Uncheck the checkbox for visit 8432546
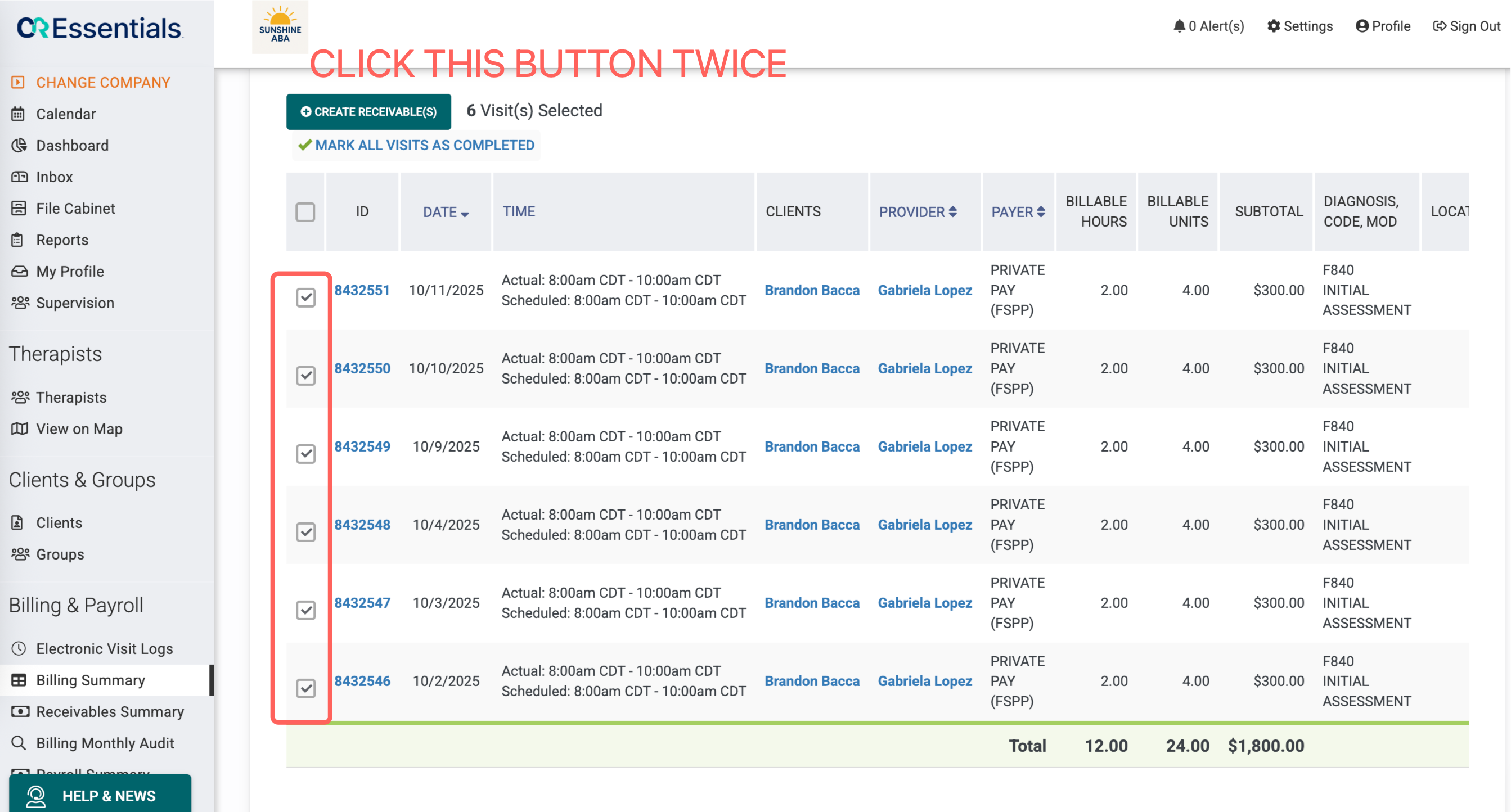This screenshot has height=812, width=1511. (x=305, y=688)
